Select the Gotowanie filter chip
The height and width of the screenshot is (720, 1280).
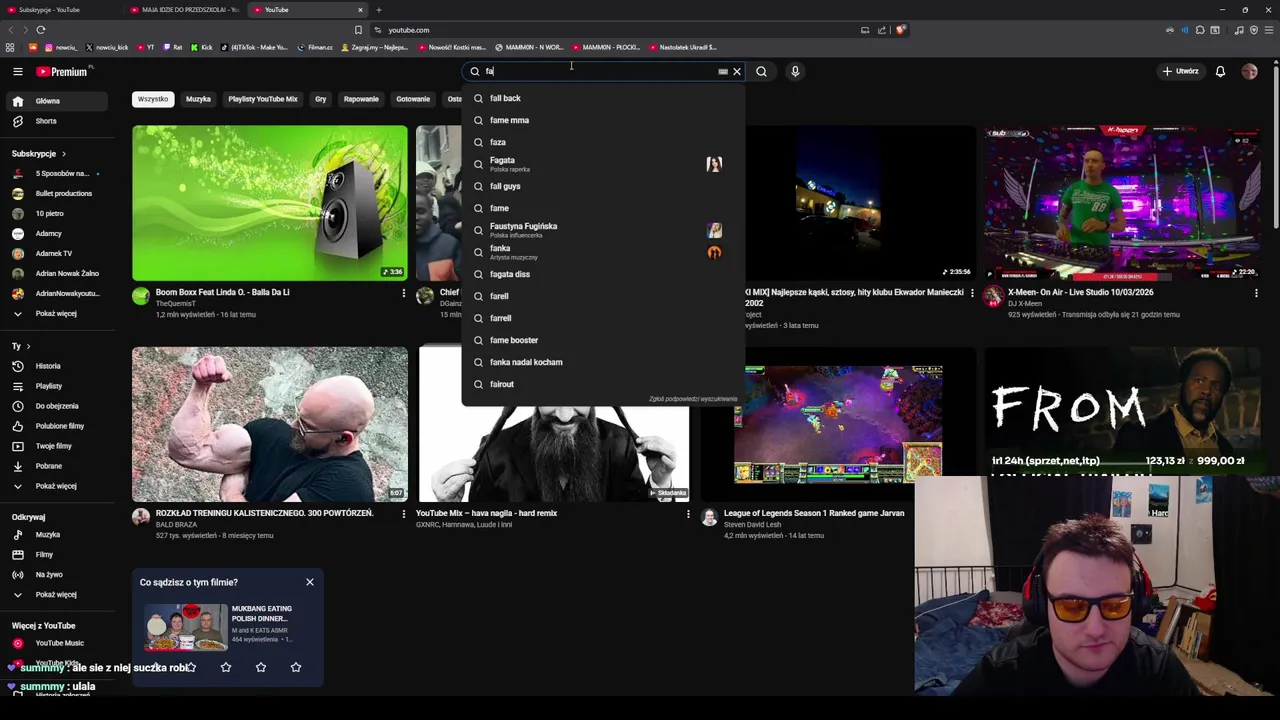point(413,99)
